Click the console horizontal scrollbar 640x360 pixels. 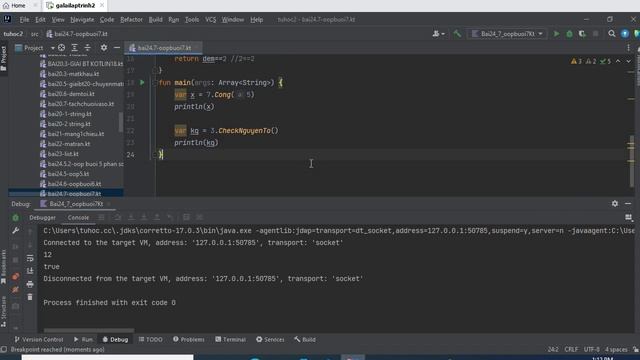click(89, 330)
